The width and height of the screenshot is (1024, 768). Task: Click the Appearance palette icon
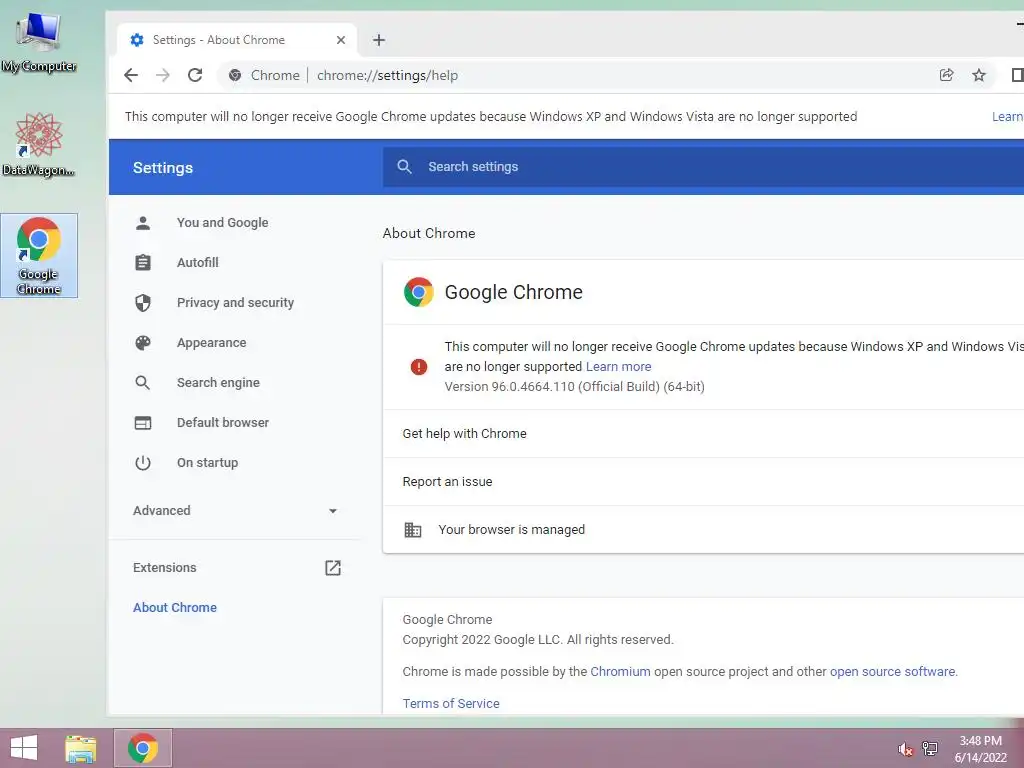pos(143,343)
